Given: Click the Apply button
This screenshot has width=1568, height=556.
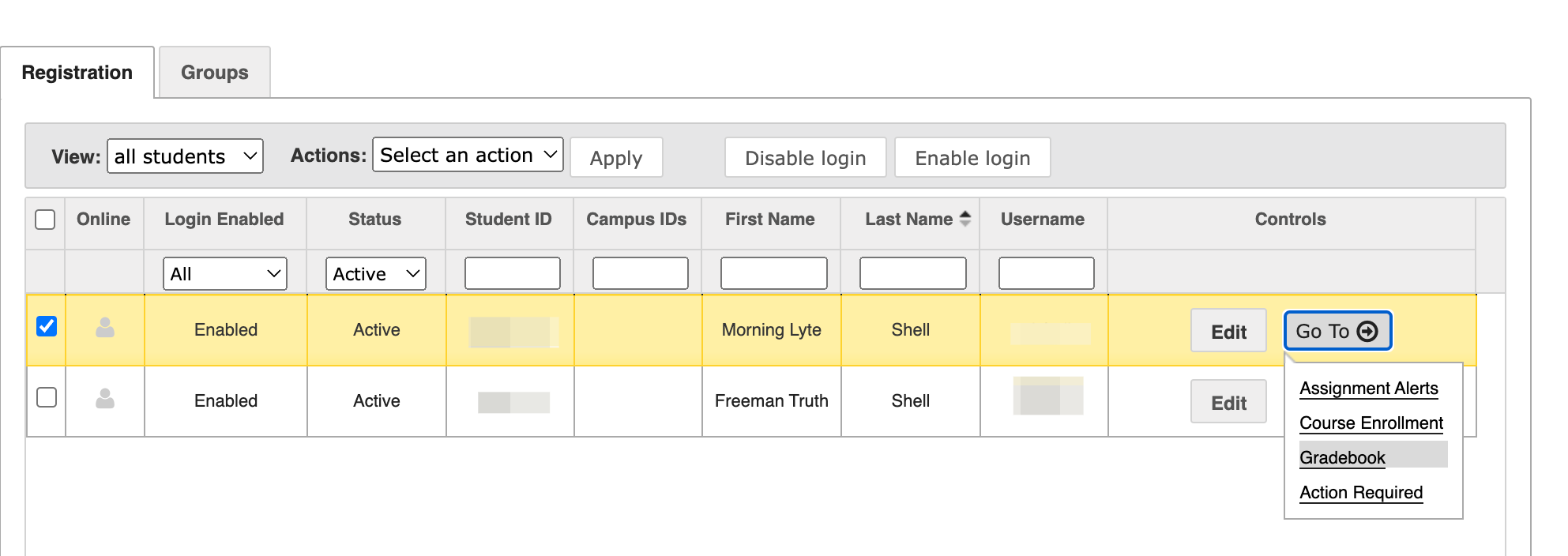Looking at the screenshot, I should click(x=616, y=158).
